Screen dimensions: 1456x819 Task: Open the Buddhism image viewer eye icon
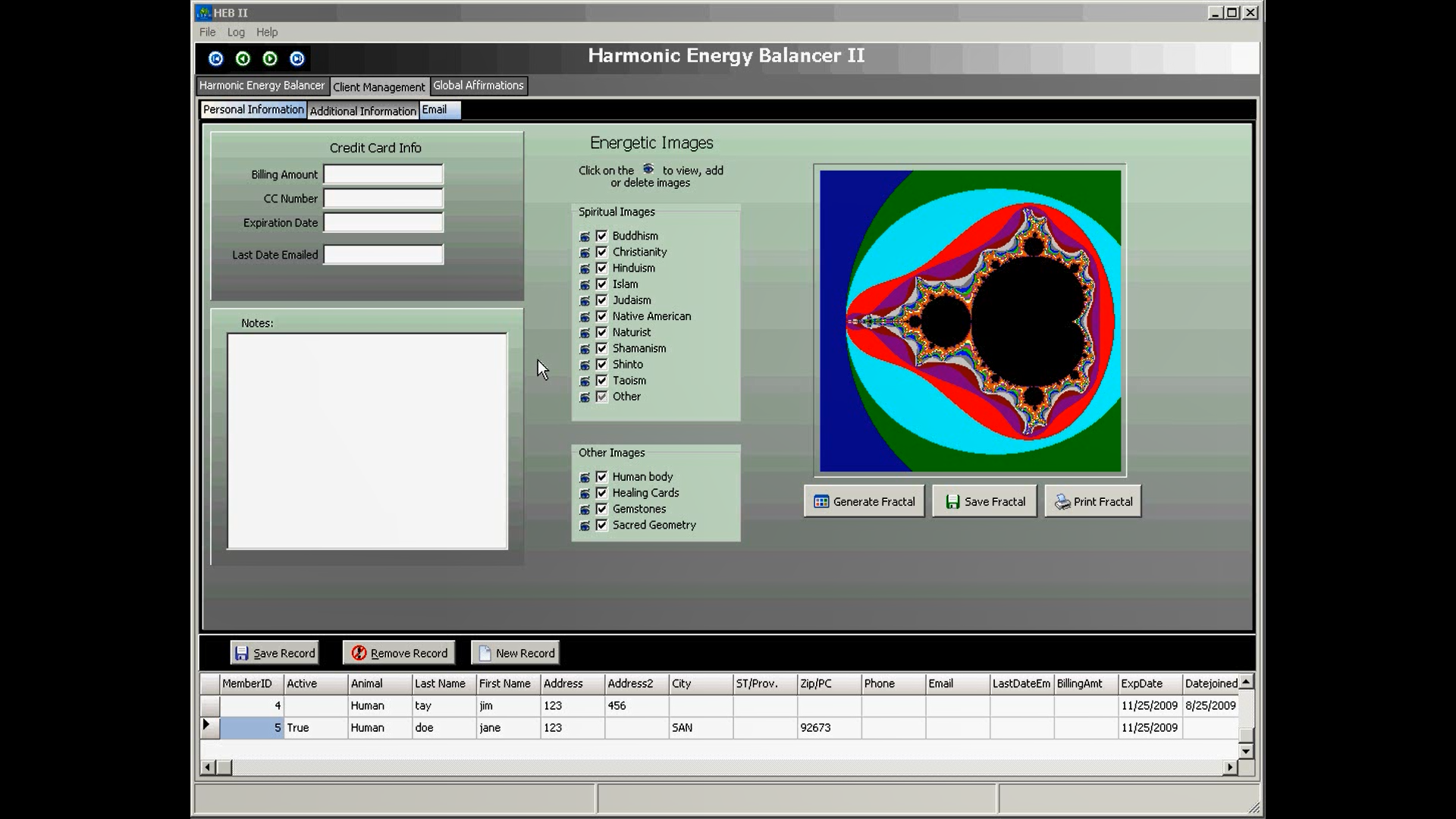[585, 237]
